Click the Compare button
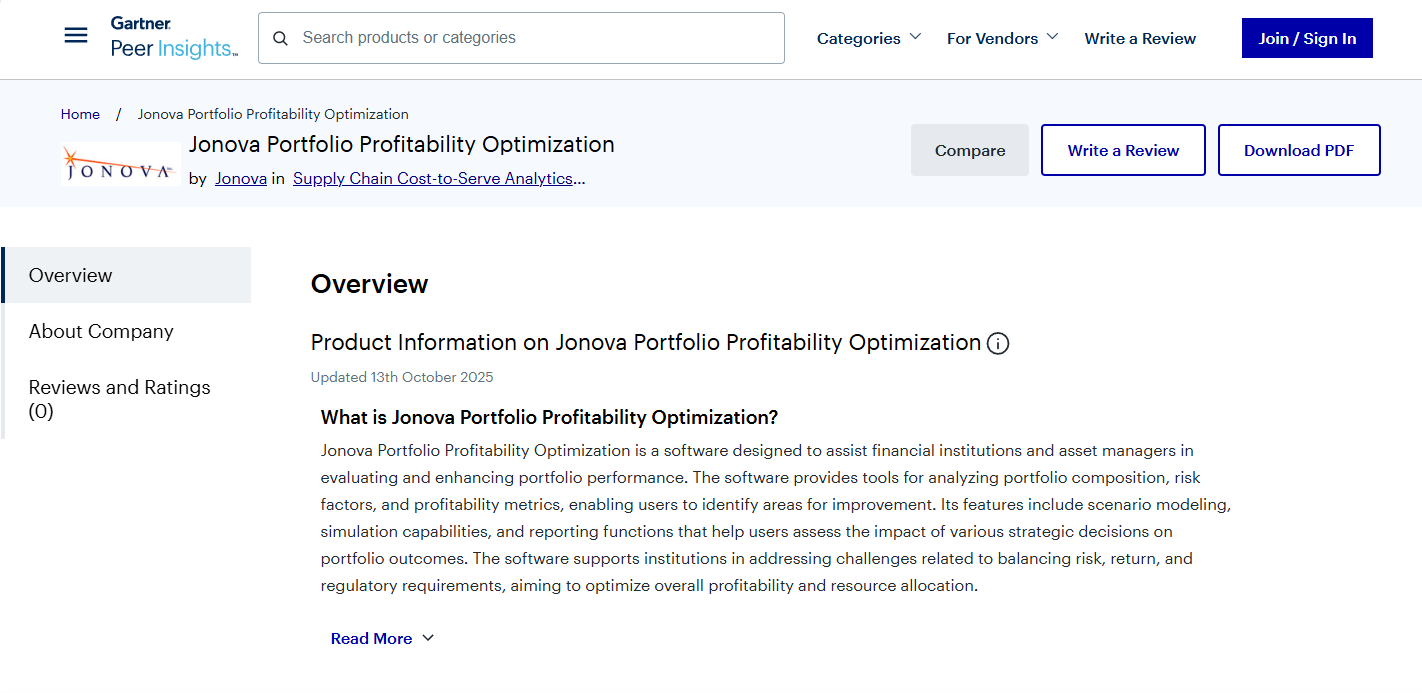The height and width of the screenshot is (693, 1422). (970, 150)
